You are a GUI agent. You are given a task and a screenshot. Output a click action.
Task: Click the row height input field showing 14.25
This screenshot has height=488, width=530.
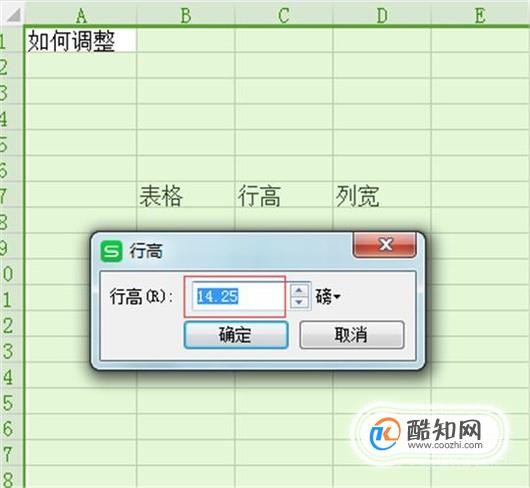tap(238, 296)
